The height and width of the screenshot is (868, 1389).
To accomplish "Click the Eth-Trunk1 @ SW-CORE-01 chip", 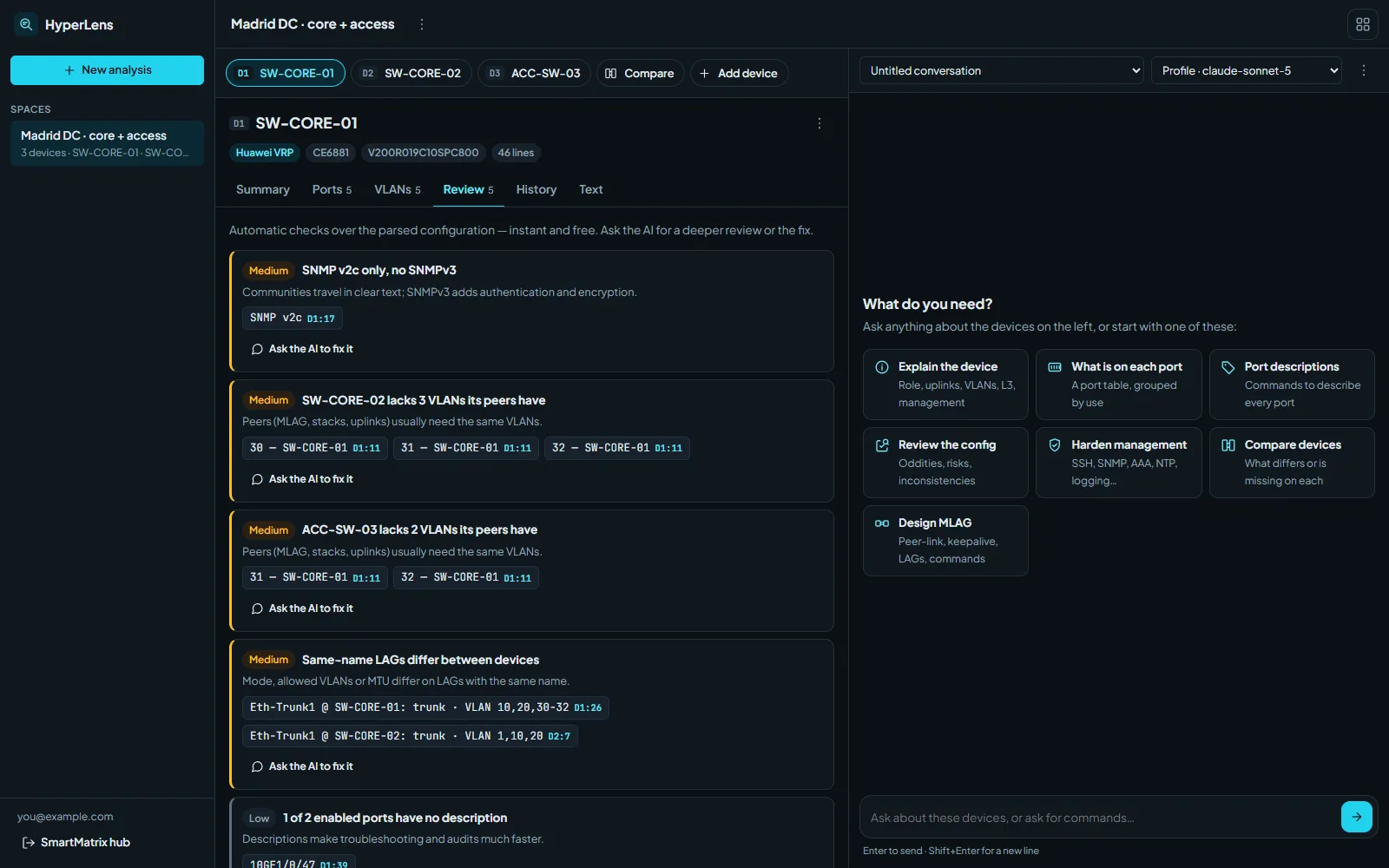I will 425,707.
